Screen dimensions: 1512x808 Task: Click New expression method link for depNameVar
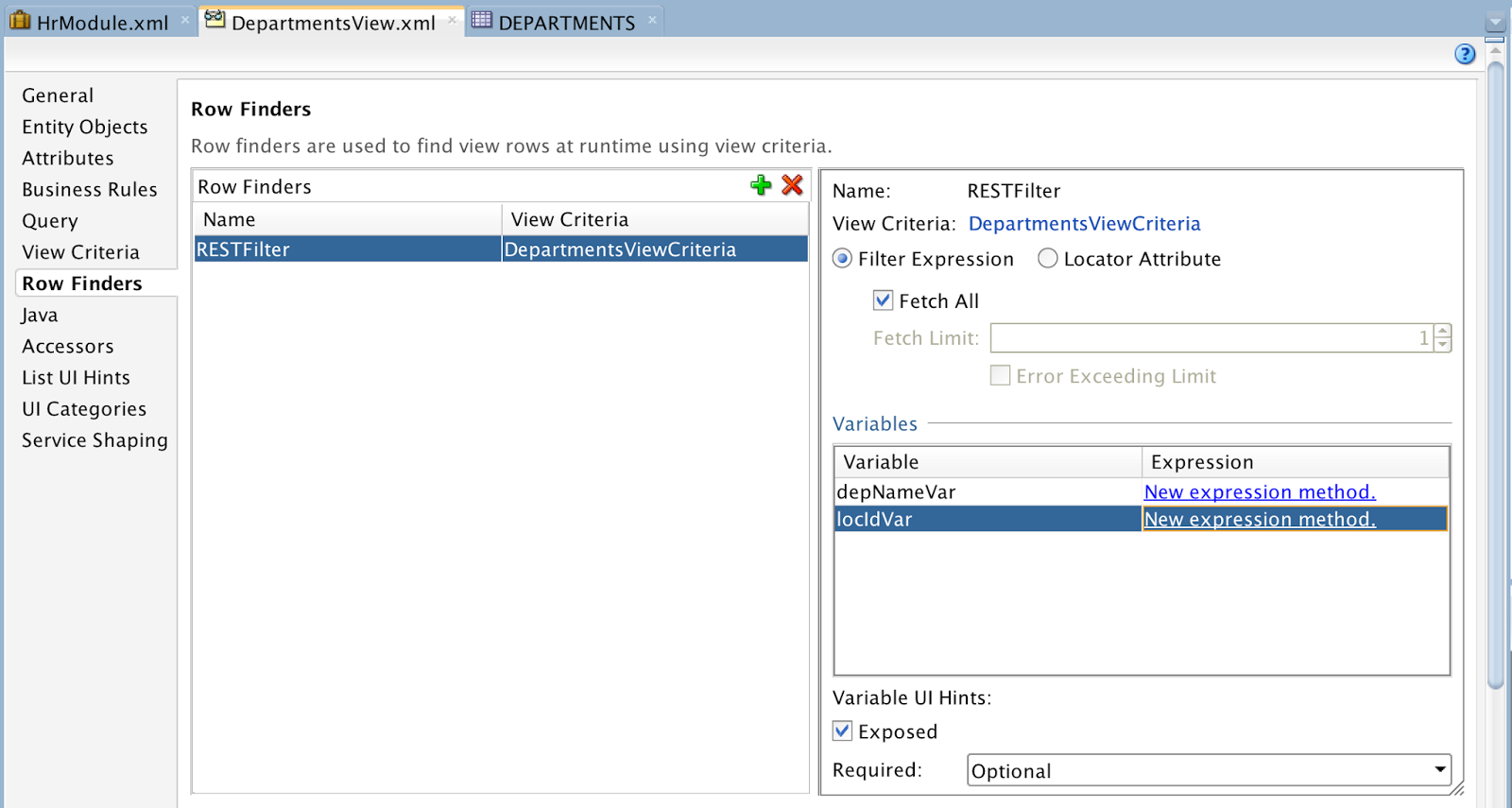pyautogui.click(x=1260, y=492)
